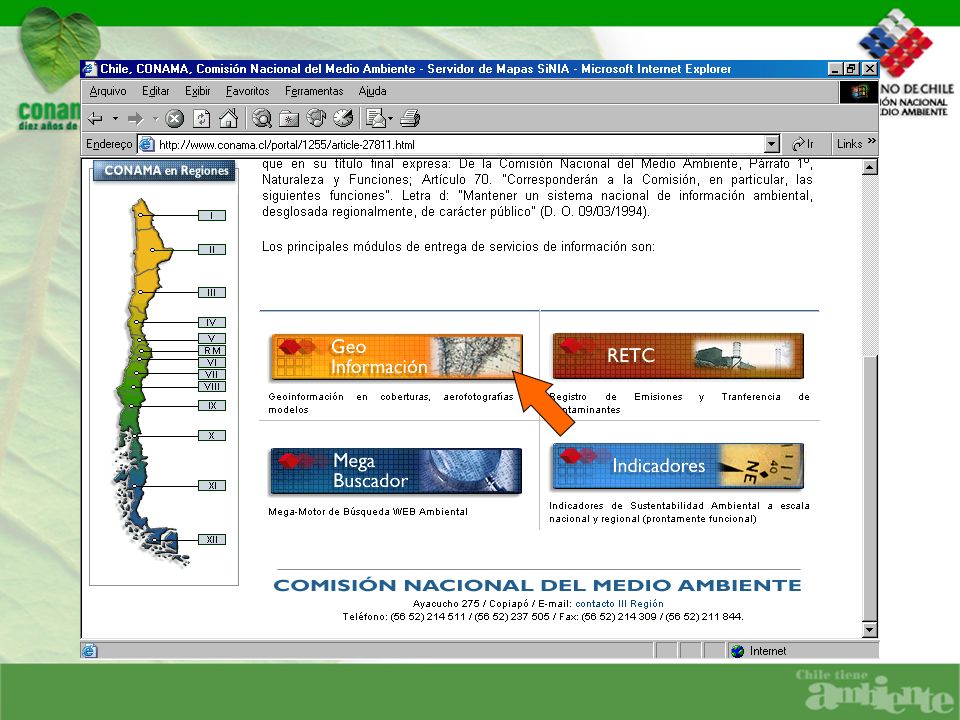Click the 'Teléfono: (56 52) 214 511' line
The width and height of the screenshot is (960, 720).
(543, 617)
